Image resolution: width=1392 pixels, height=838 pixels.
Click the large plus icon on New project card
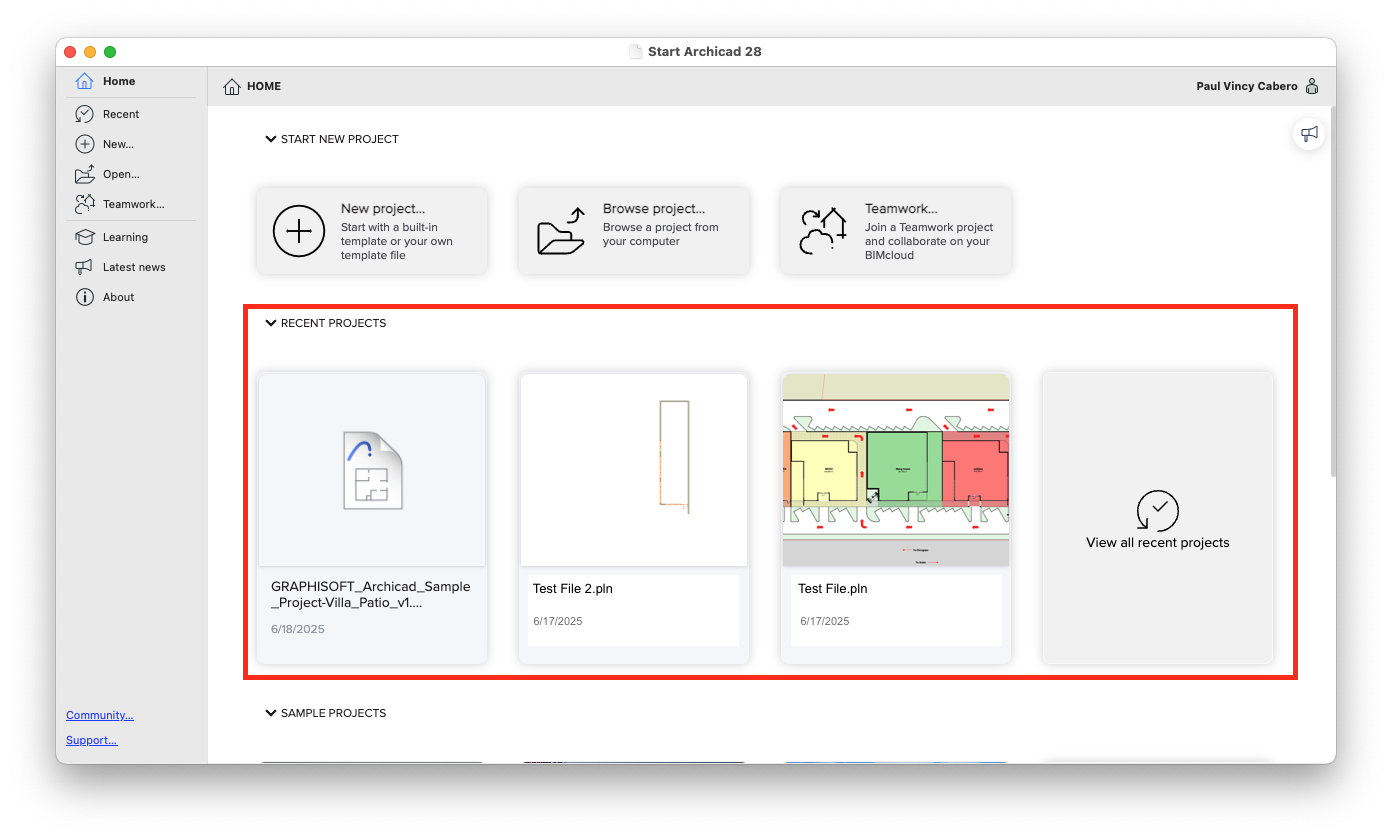point(299,231)
